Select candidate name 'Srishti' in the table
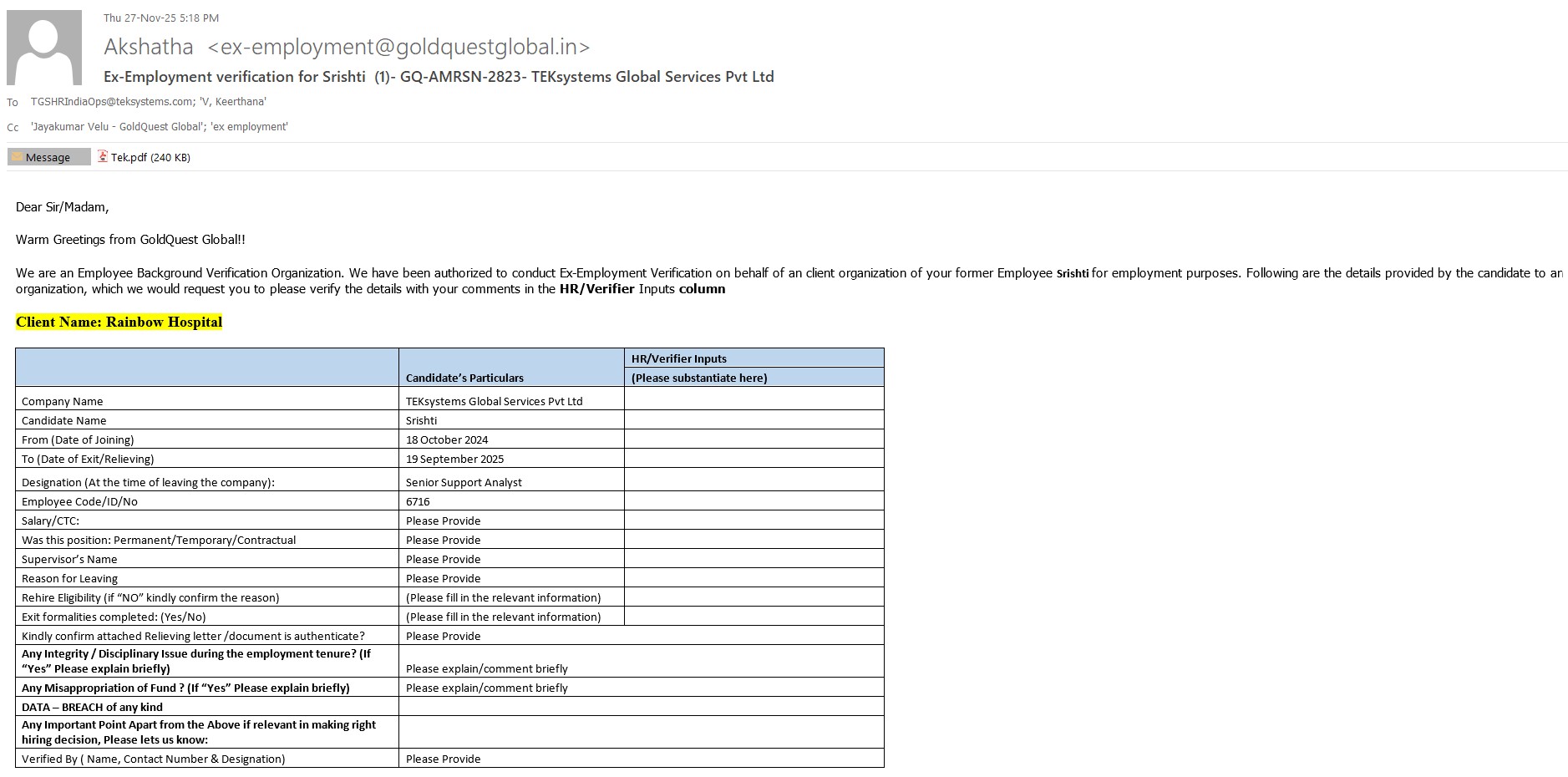 point(422,420)
